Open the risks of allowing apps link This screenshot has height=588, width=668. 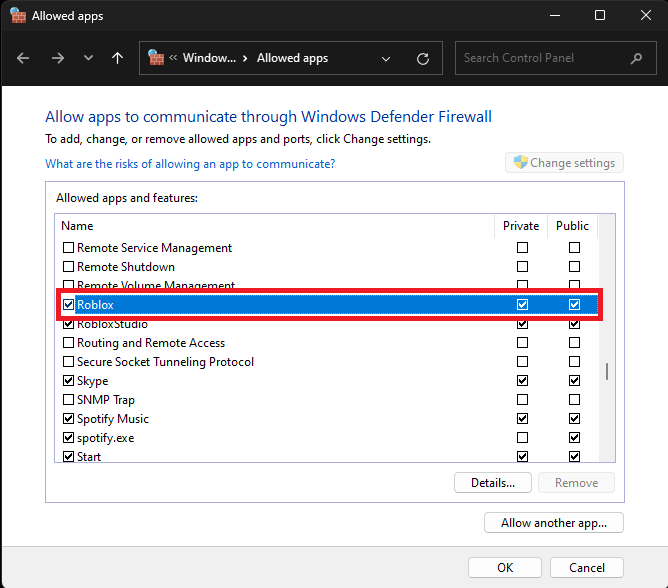click(x=190, y=163)
